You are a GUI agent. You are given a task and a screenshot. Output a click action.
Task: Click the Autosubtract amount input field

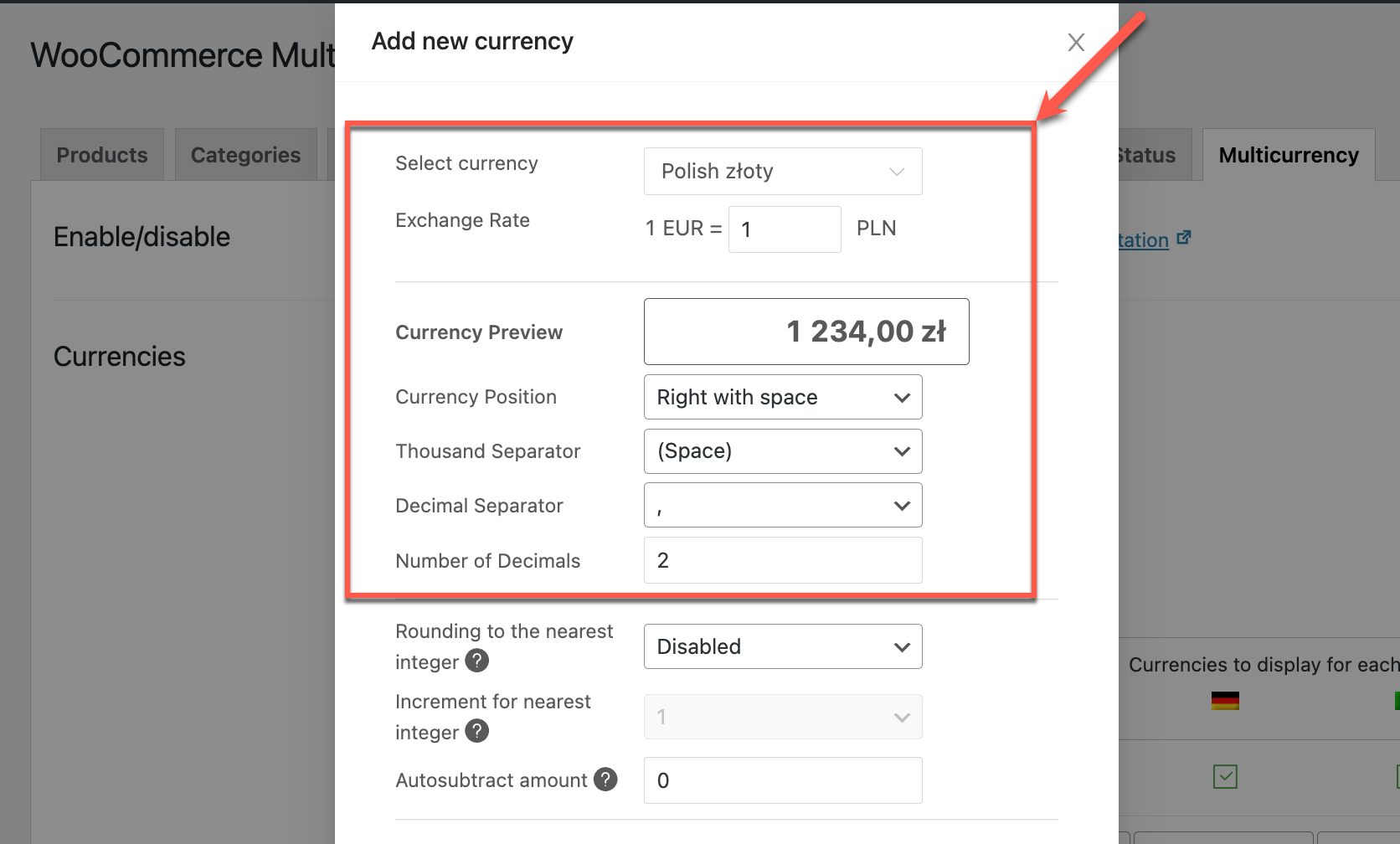pos(783,780)
